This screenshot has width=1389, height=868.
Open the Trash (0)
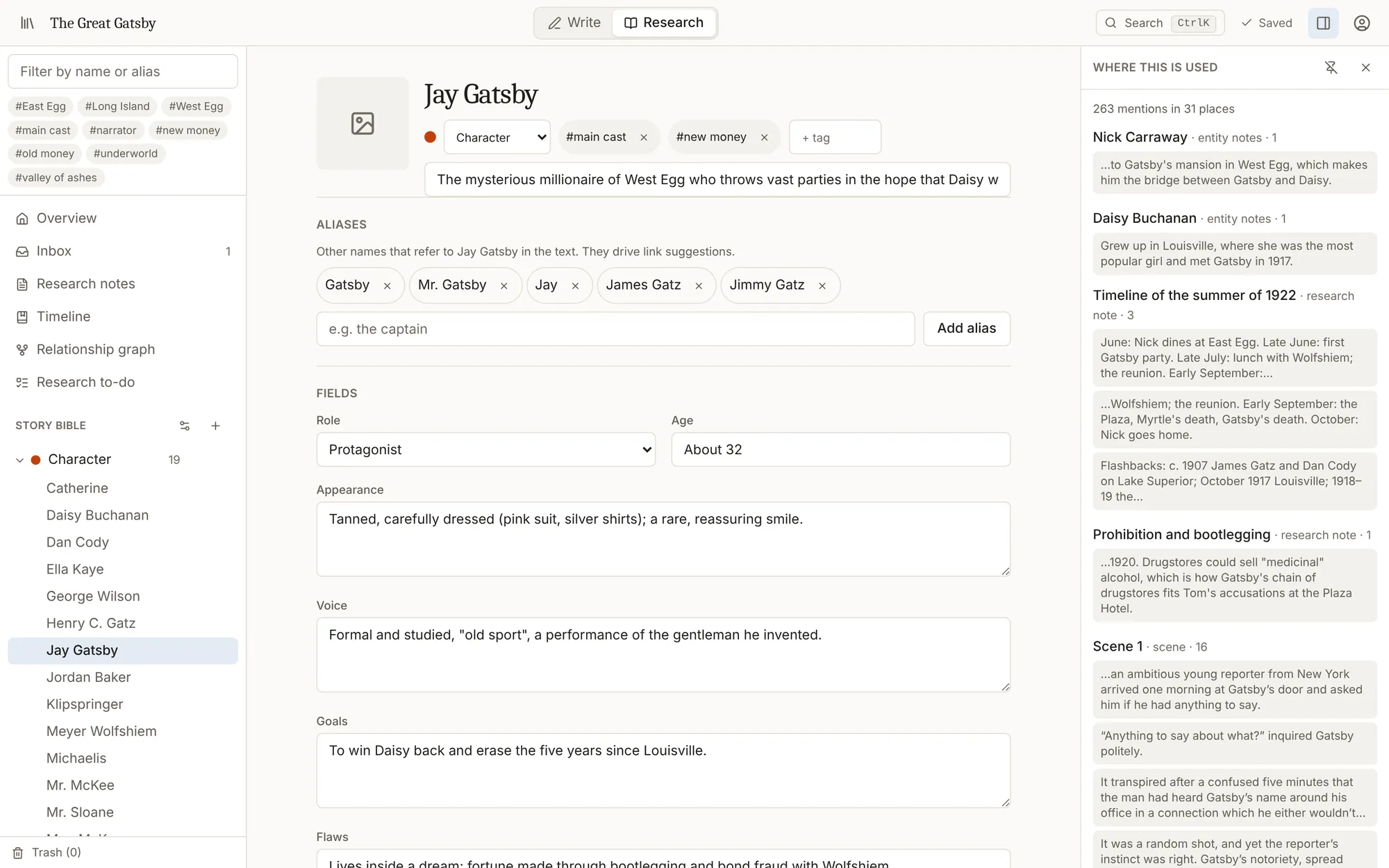coord(48,852)
